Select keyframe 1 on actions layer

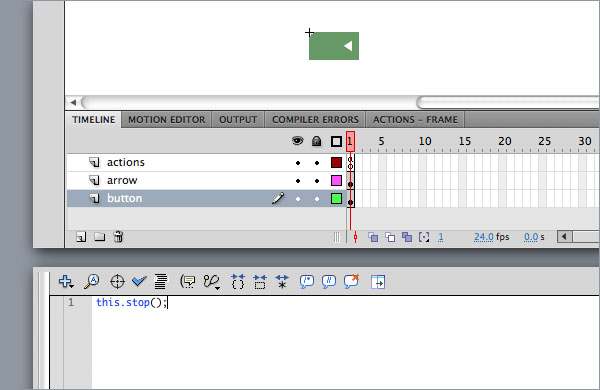351,163
